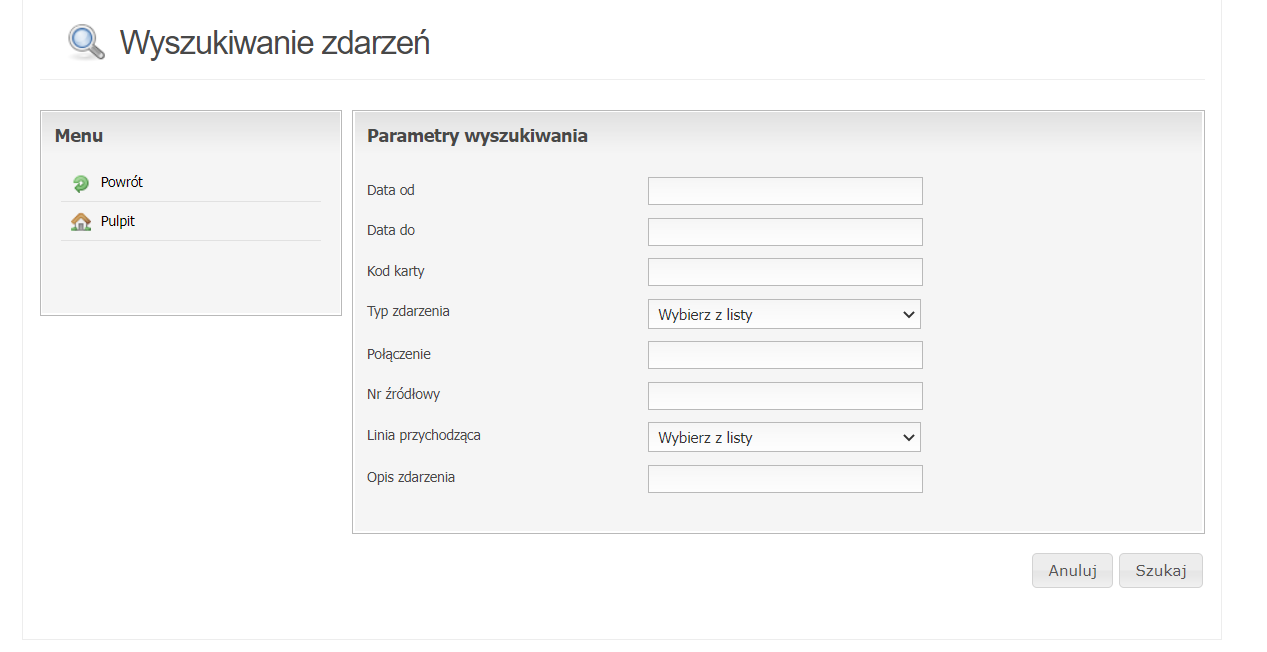Focus the Nr źródłowy text field
This screenshot has height=652, width=1267.
(785, 396)
